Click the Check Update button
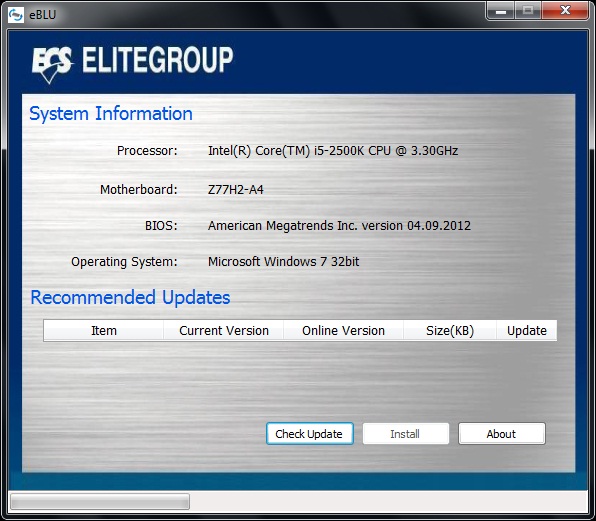596x521 pixels. tap(310, 434)
